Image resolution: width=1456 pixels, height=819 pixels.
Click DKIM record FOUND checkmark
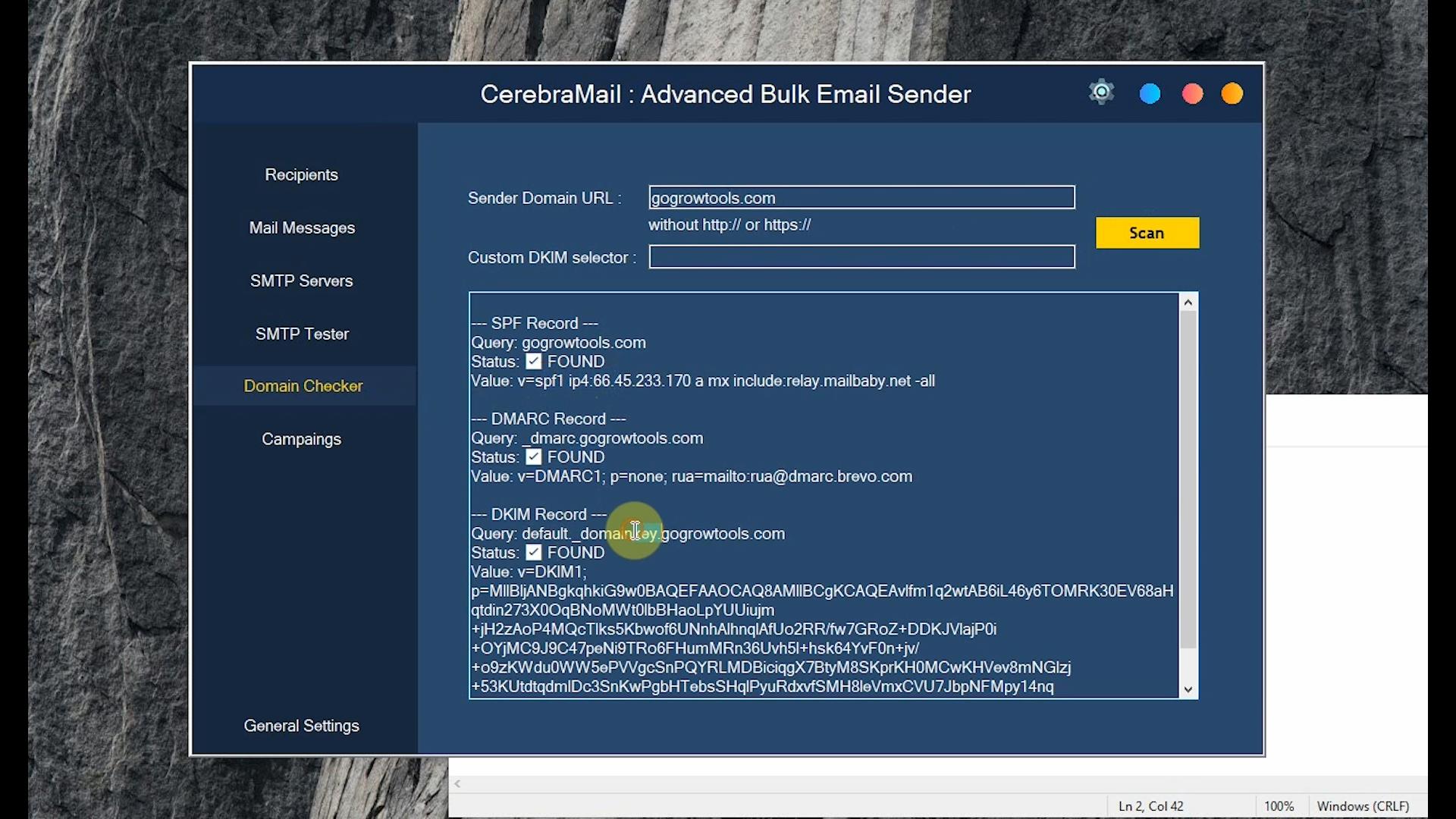point(534,553)
